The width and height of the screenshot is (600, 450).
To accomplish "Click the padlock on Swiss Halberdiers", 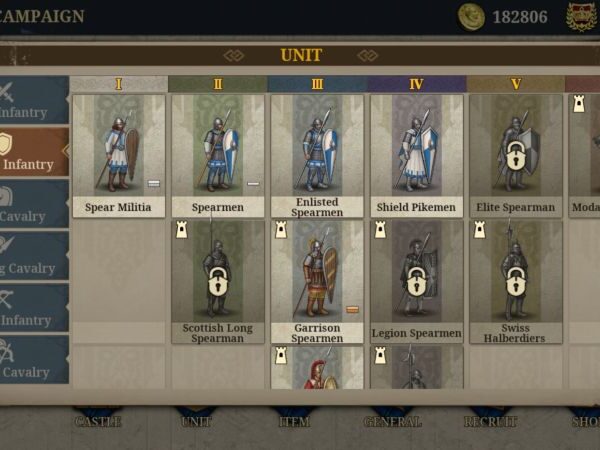I will point(515,282).
